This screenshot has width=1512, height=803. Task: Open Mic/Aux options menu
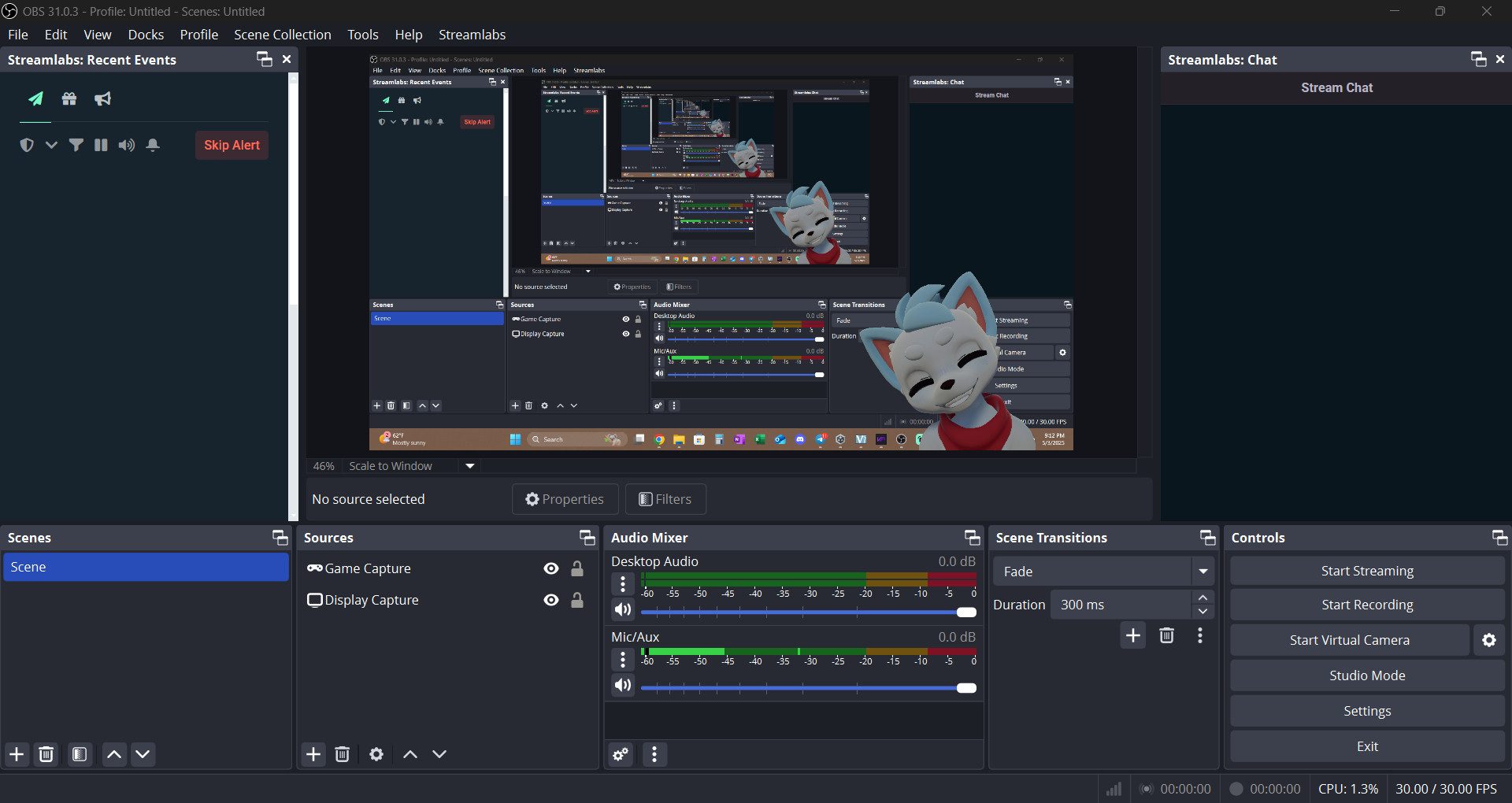623,659
